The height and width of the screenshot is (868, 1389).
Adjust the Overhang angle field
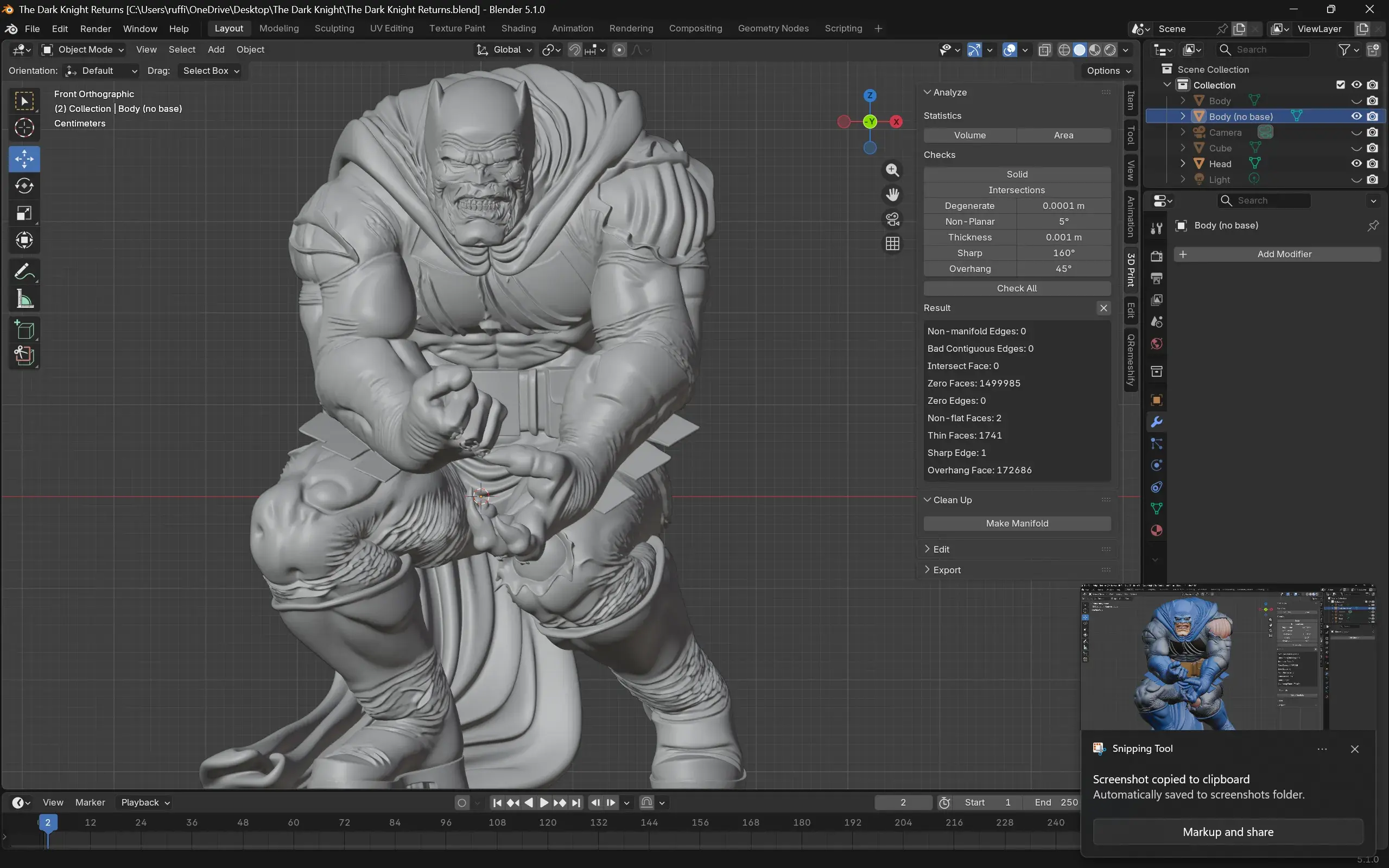pyautogui.click(x=1063, y=269)
